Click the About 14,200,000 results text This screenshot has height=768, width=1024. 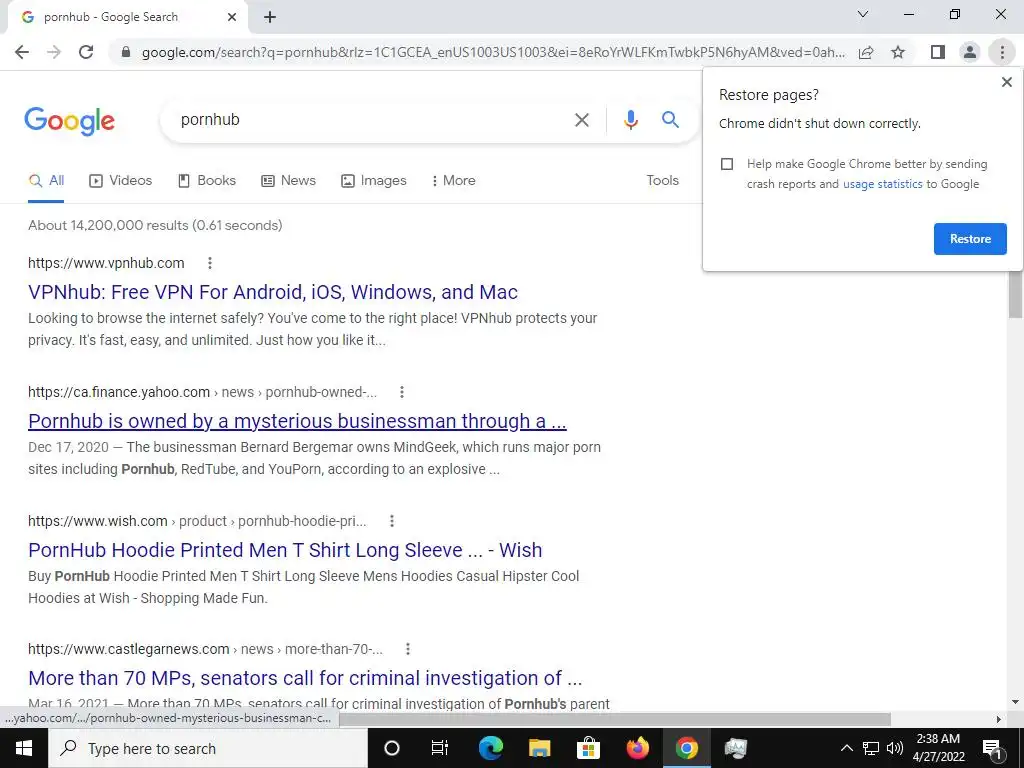155,225
